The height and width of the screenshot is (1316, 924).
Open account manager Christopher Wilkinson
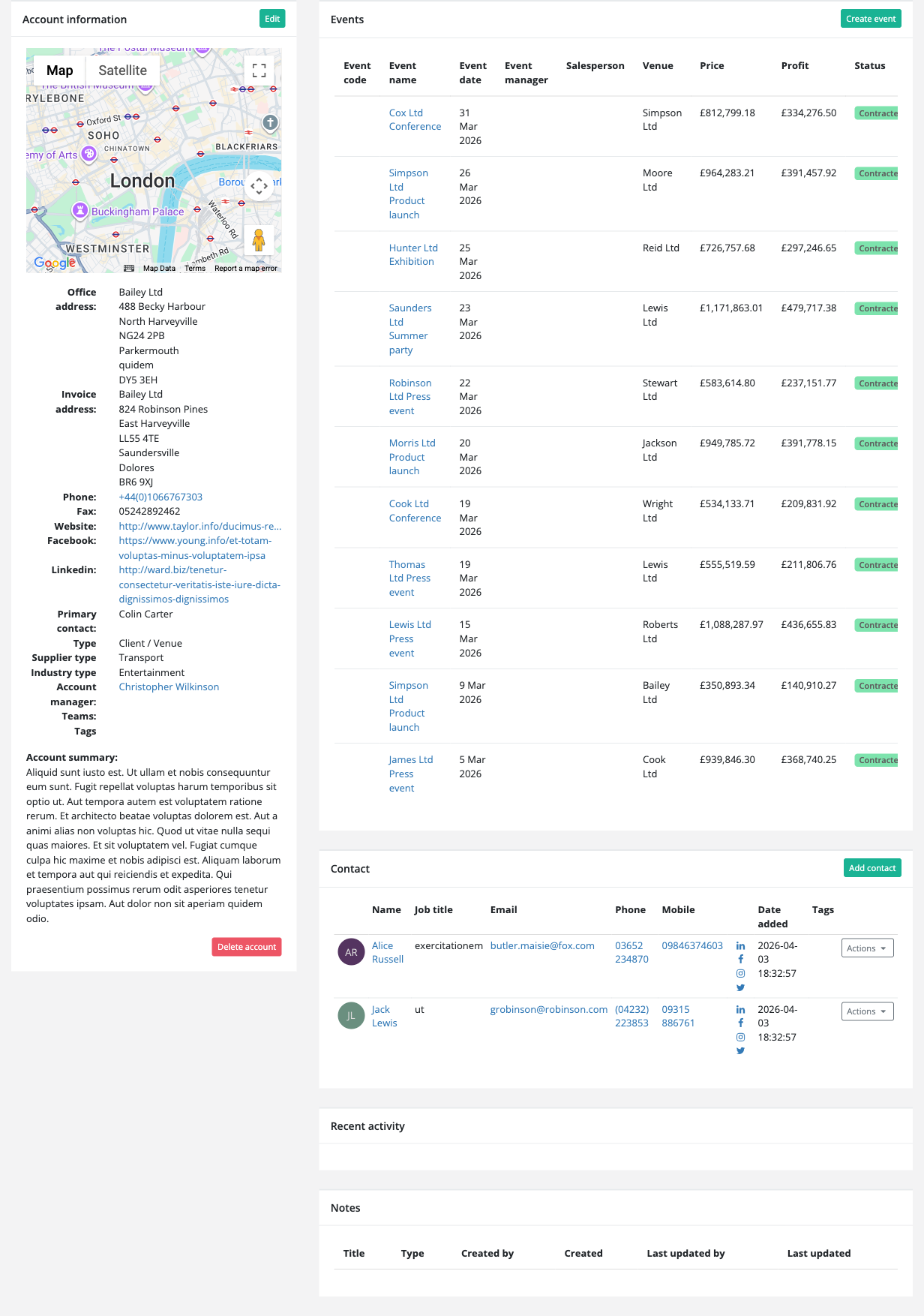pos(169,687)
